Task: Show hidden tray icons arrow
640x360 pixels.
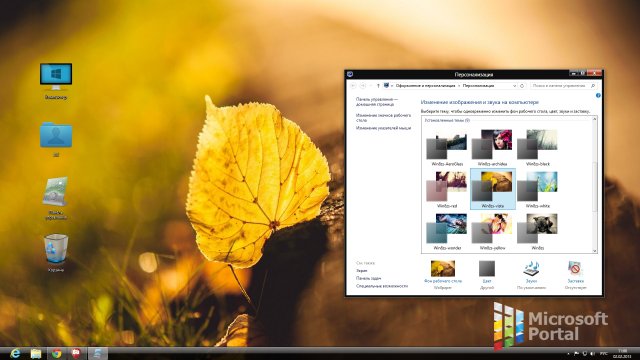Action: point(568,353)
